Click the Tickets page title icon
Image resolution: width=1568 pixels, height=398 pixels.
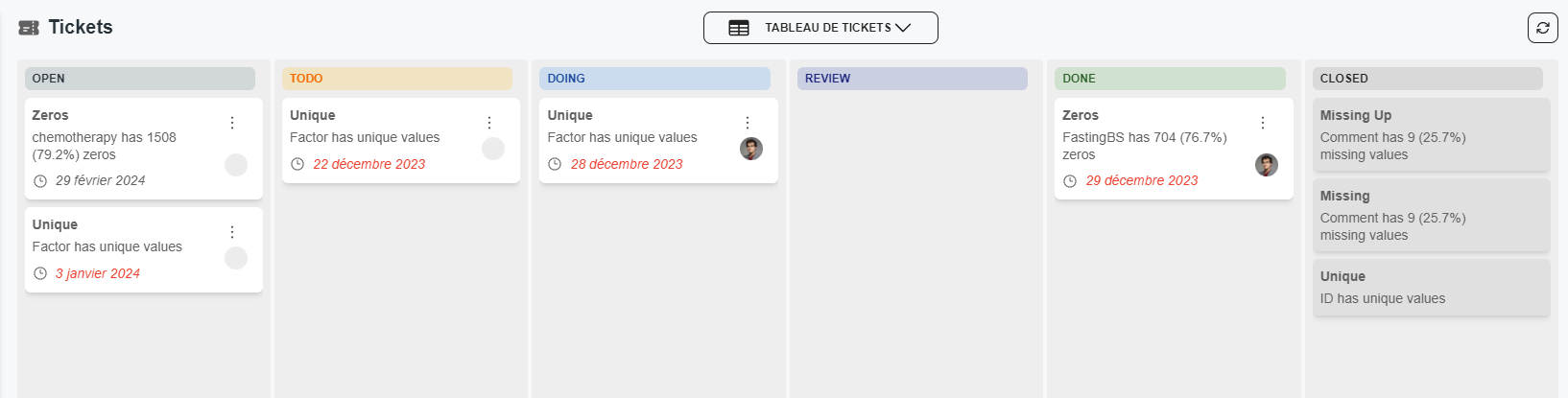pyautogui.click(x=29, y=28)
